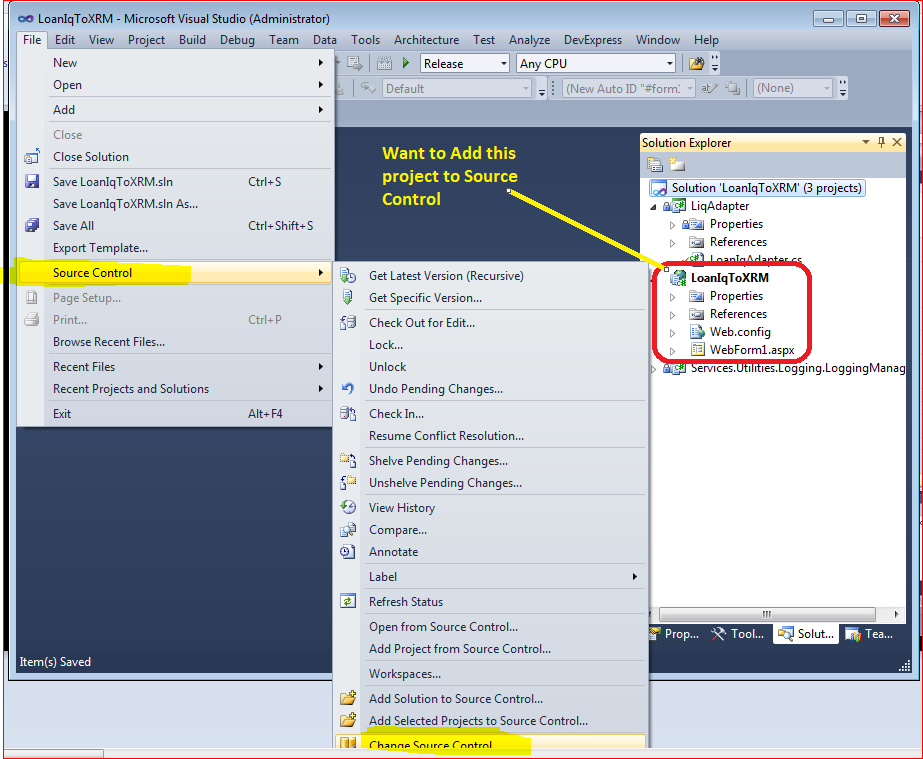The width and height of the screenshot is (923, 759).
Task: Expand References under LoanIqToXRM
Action: tap(672, 314)
